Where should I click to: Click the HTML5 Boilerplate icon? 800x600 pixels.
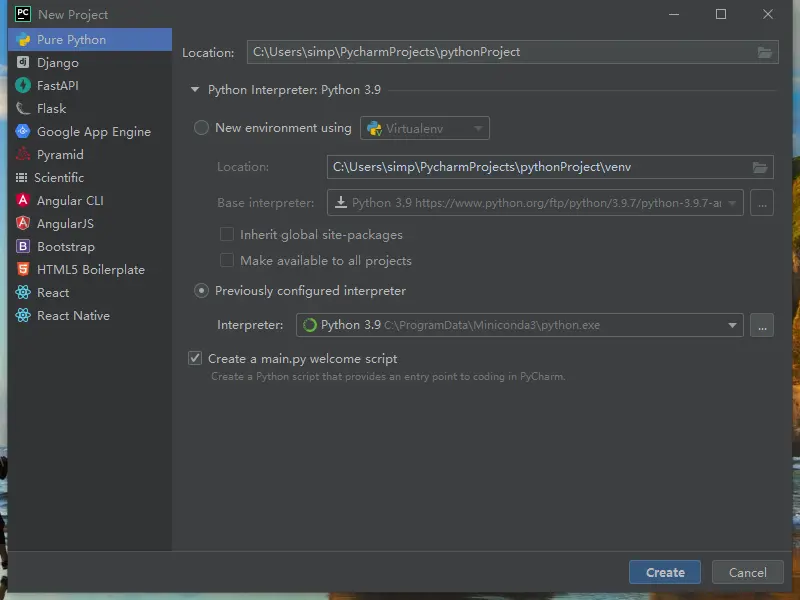(x=23, y=269)
